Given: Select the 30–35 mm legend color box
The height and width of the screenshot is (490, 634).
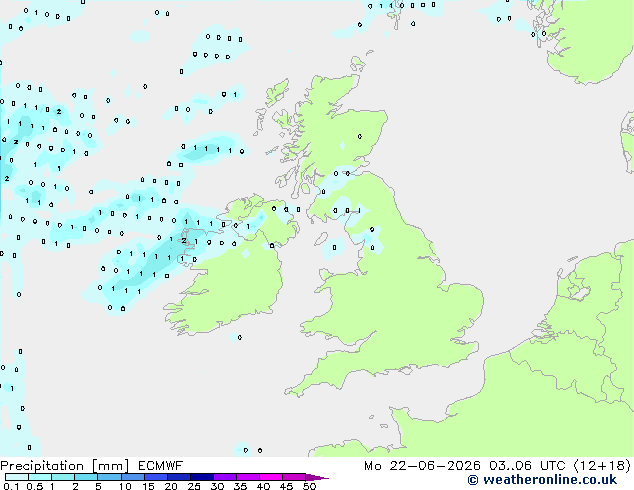Looking at the screenshot, I should 224,477.
